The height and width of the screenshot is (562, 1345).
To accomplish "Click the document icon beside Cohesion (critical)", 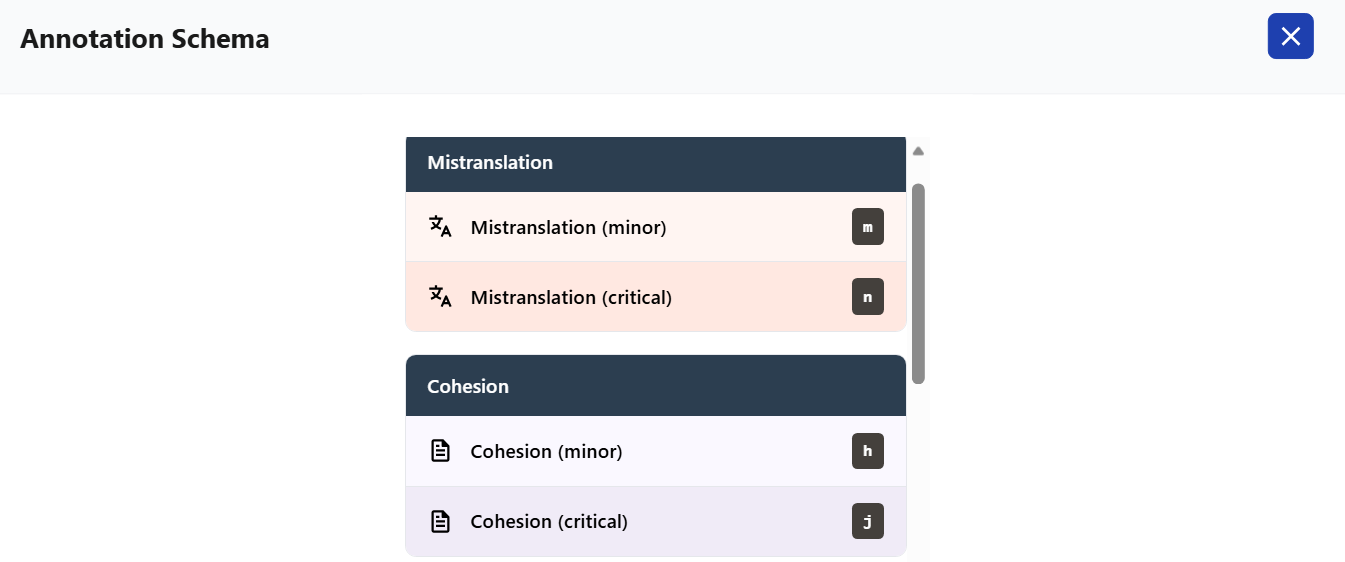I will tap(440, 521).
